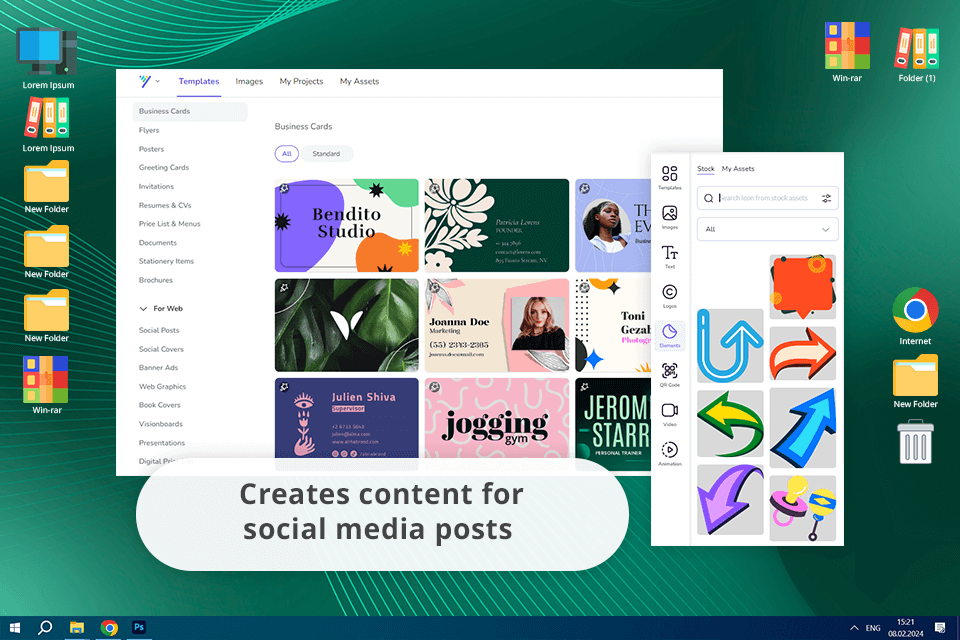Screen dimensions: 960x640
Task: Select the Text tool icon
Action: [x=669, y=257]
